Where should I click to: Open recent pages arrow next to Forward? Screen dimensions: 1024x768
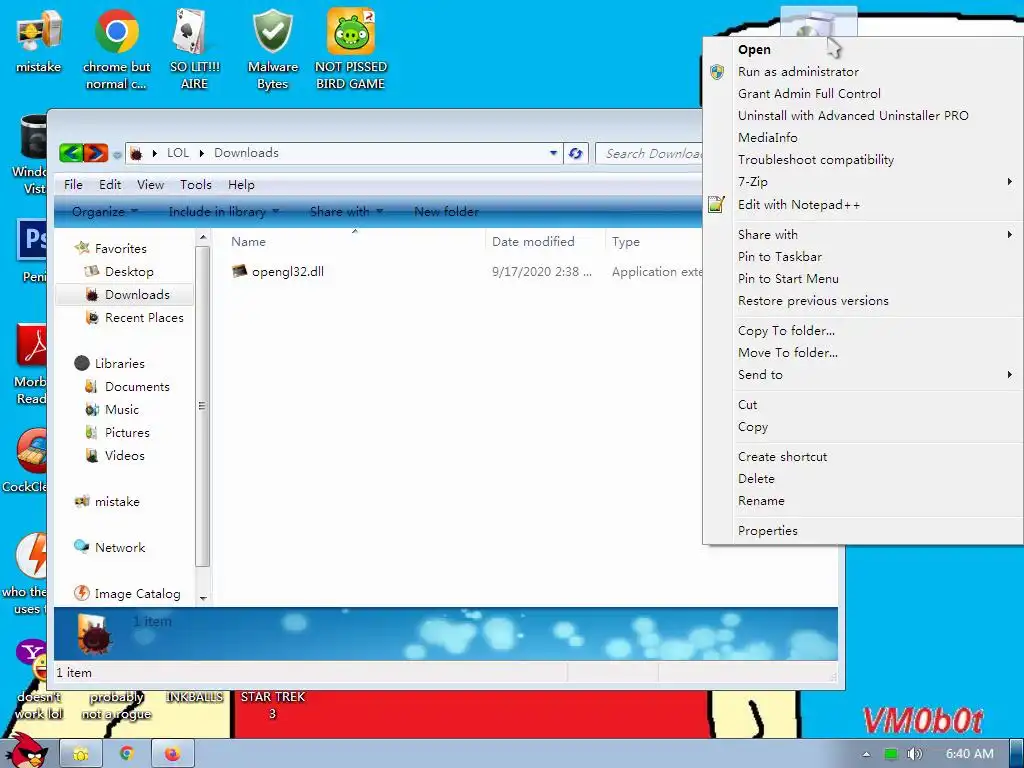(117, 155)
